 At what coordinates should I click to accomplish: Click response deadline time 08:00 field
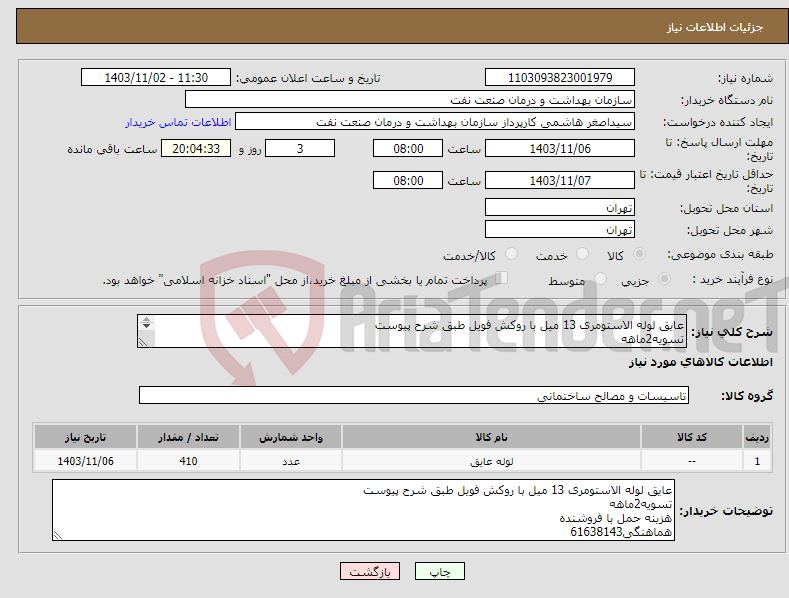(408, 148)
